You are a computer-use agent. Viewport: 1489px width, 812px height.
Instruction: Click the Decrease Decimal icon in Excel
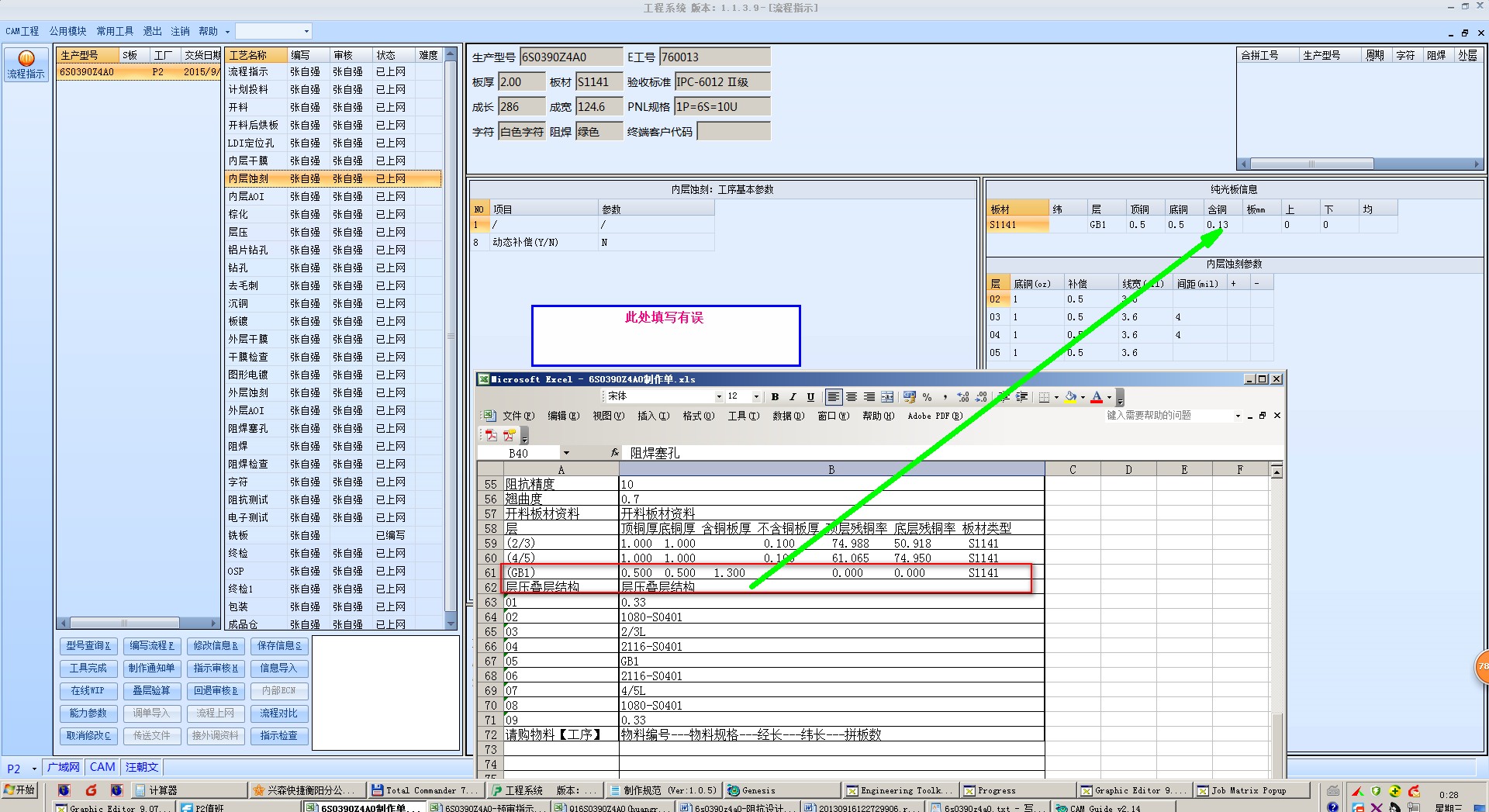[981, 397]
